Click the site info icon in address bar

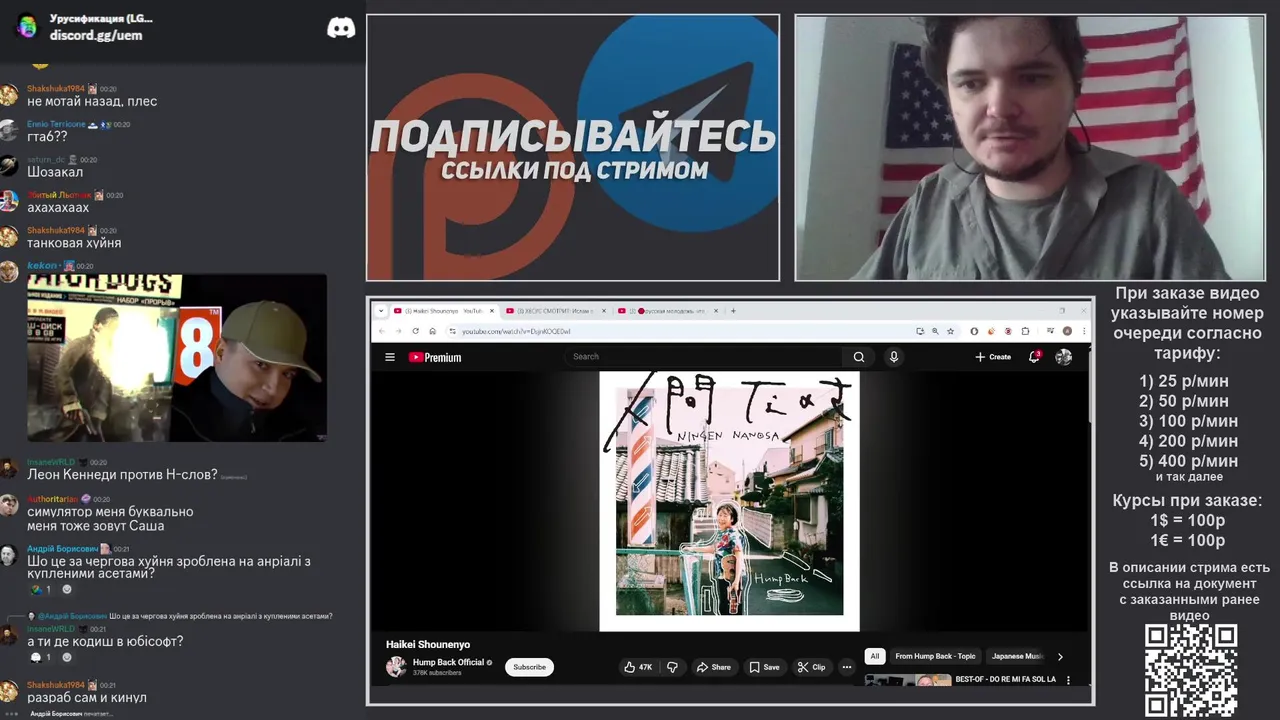pos(452,331)
